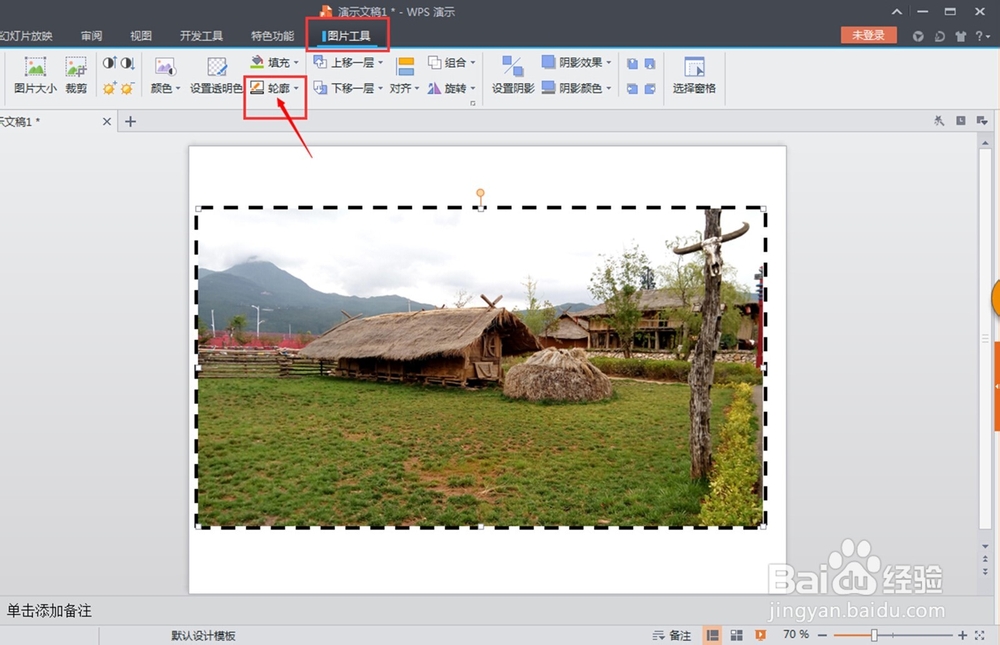This screenshot has width=1000, height=645.
Task: Open the help question mark menu
Action: coord(983,36)
